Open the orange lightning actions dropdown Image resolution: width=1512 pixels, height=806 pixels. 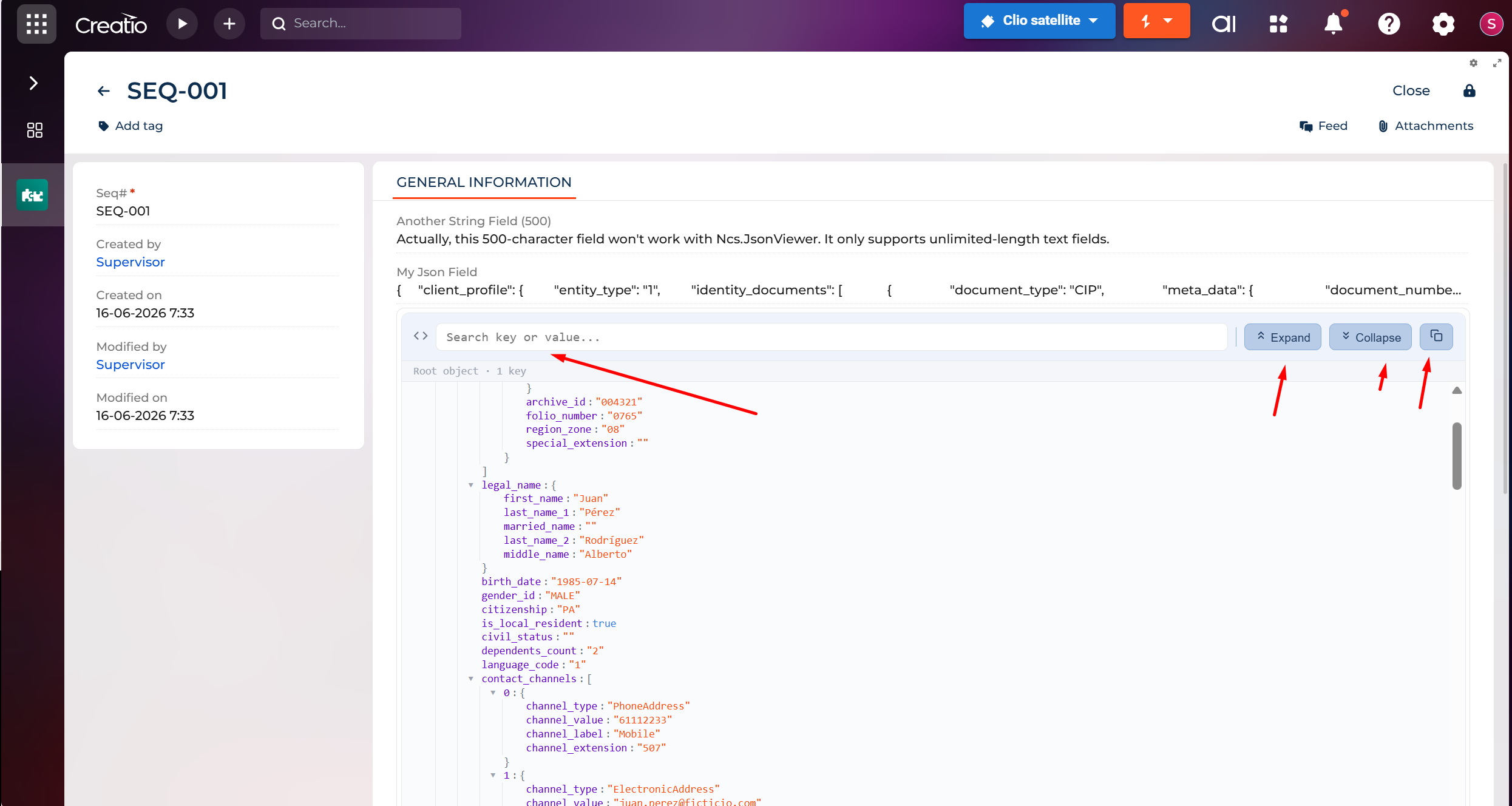[x=1156, y=21]
